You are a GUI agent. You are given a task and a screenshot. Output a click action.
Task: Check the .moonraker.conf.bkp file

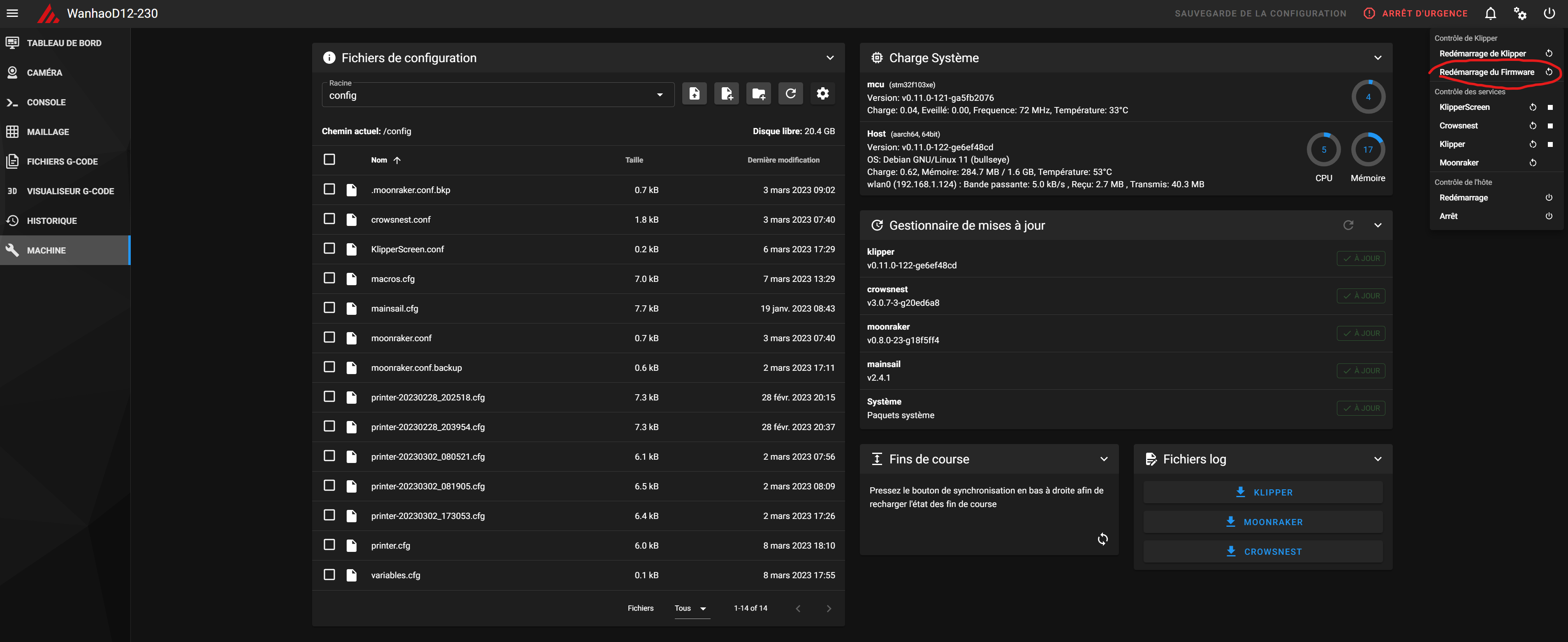(329, 189)
